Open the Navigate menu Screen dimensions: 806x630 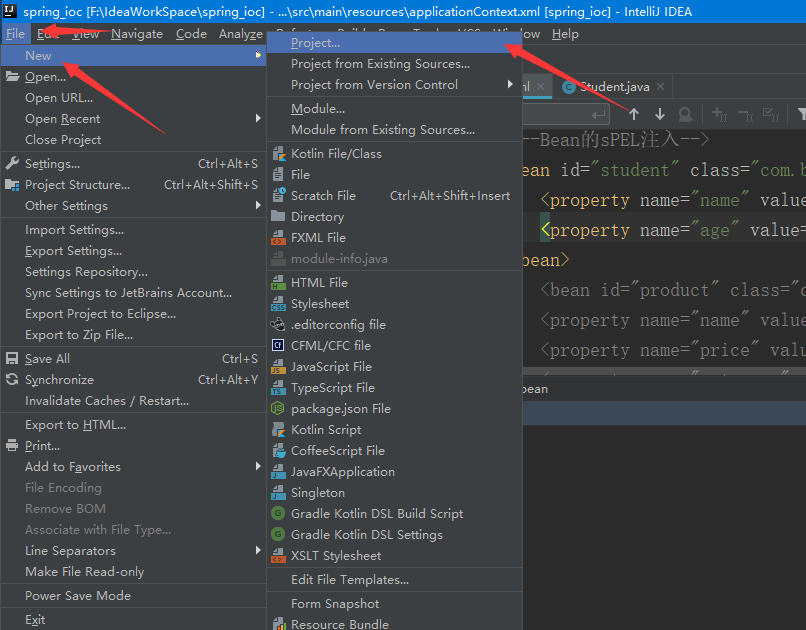pos(137,34)
